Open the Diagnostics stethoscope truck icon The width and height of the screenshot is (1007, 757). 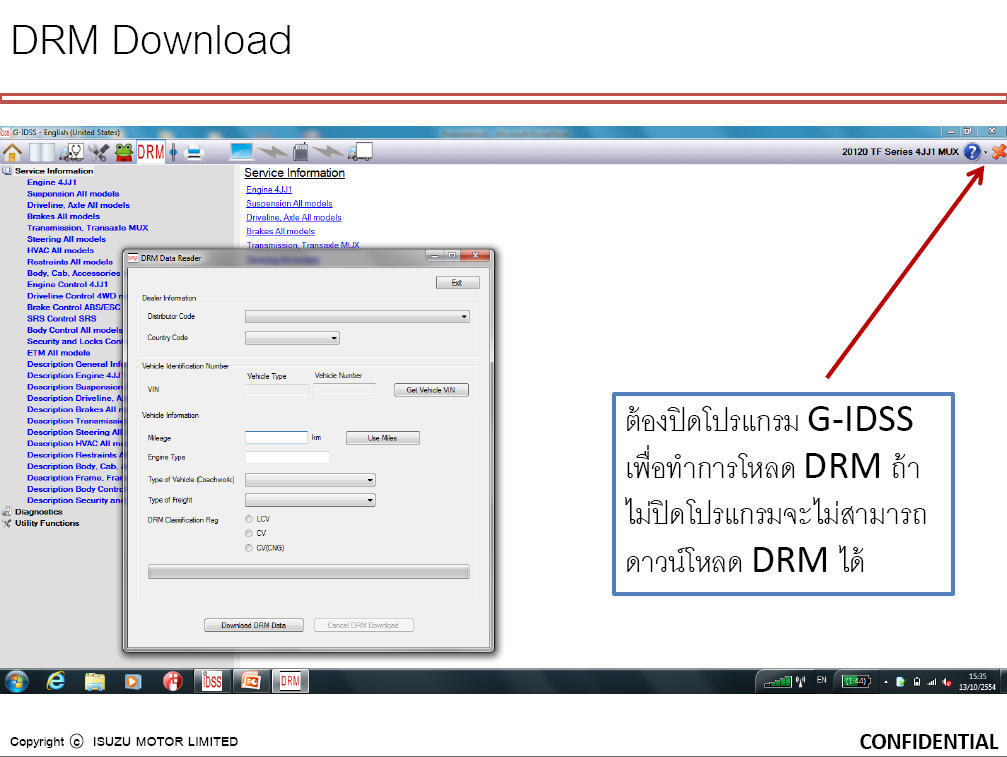pos(71,152)
